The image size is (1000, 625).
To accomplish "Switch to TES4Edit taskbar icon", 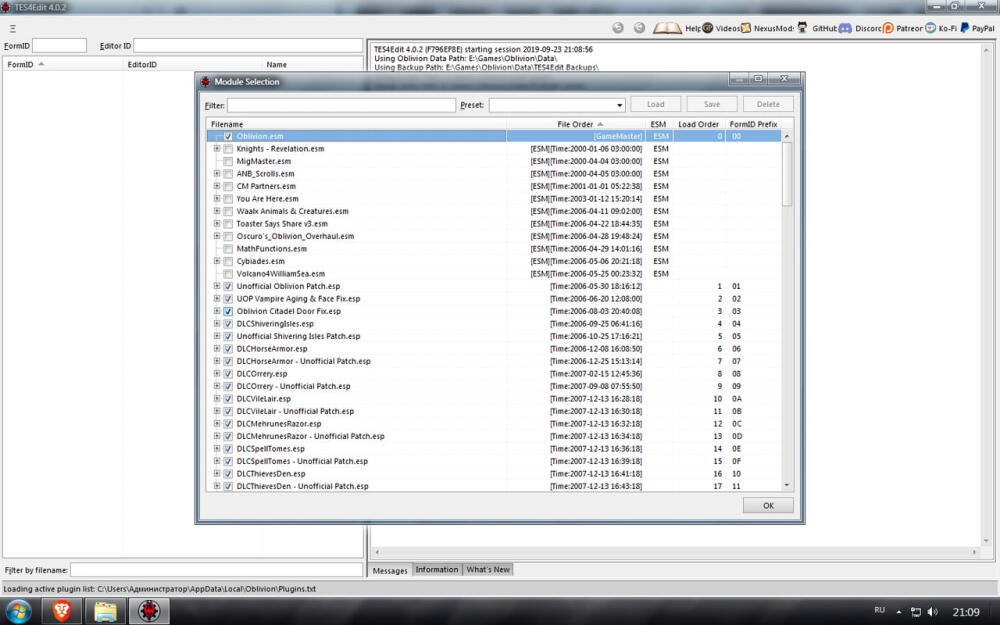I will coord(149,612).
